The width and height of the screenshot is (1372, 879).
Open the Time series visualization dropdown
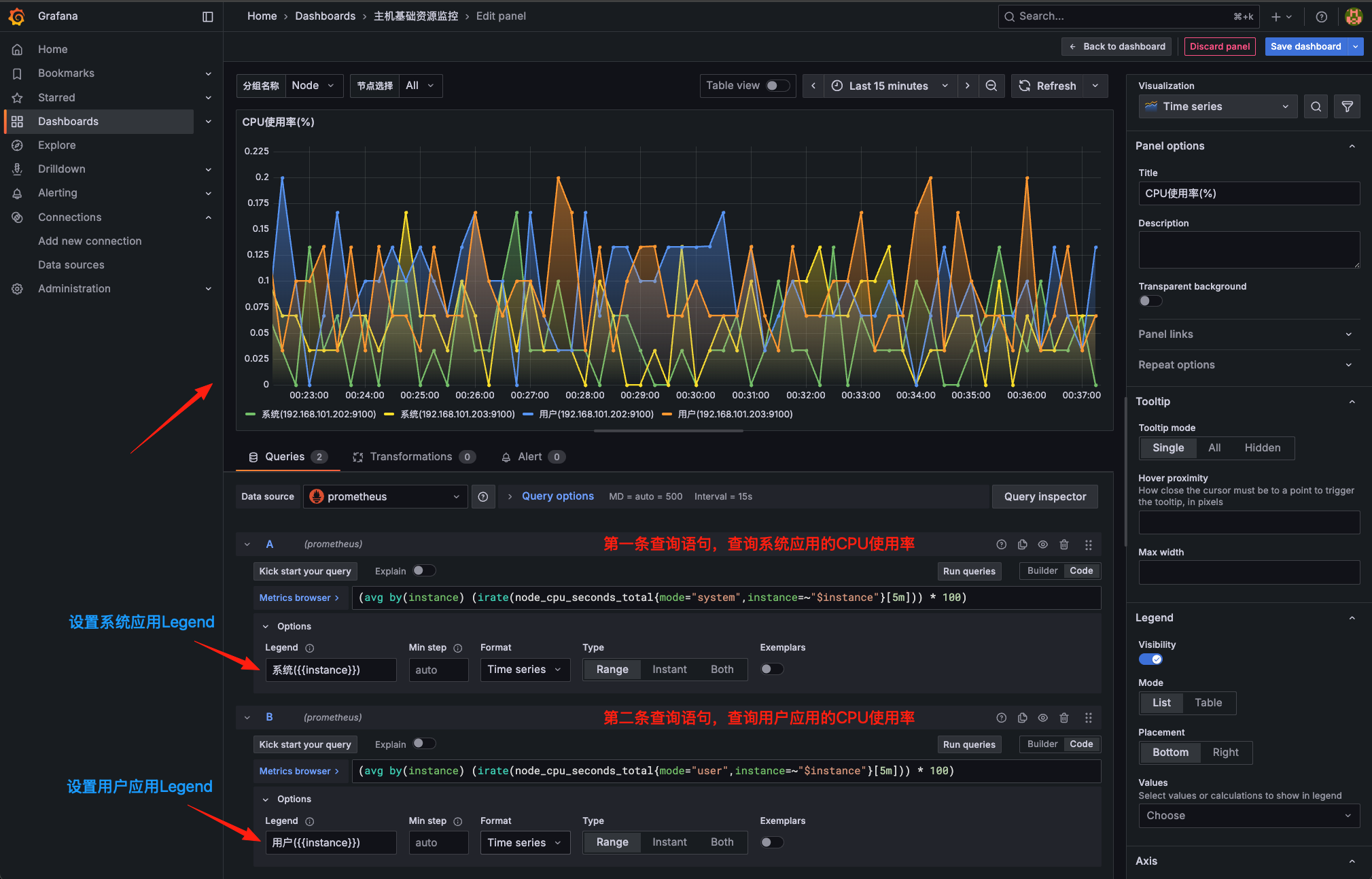(x=1217, y=106)
